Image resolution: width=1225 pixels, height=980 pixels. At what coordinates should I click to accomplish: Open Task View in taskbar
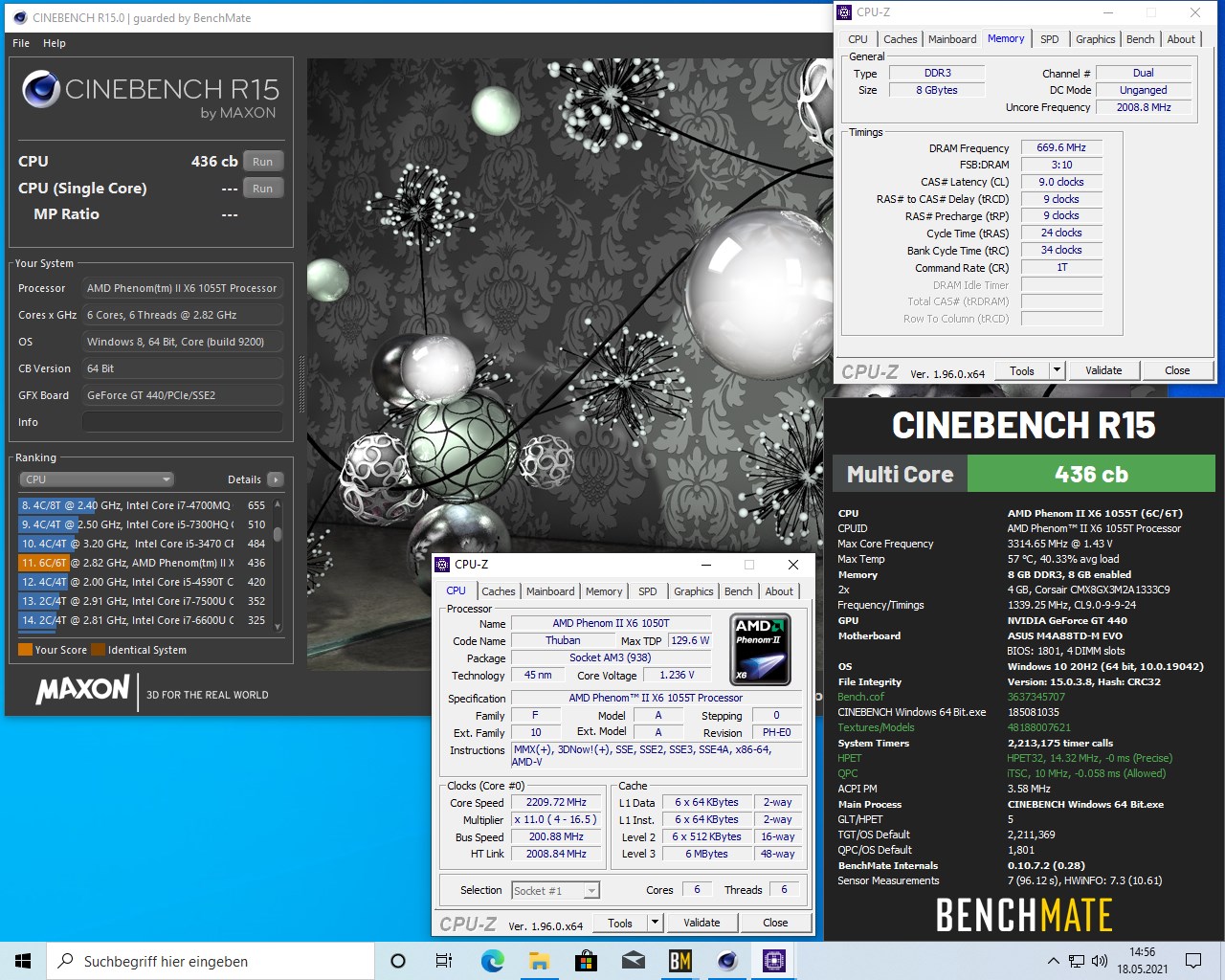coord(444,961)
